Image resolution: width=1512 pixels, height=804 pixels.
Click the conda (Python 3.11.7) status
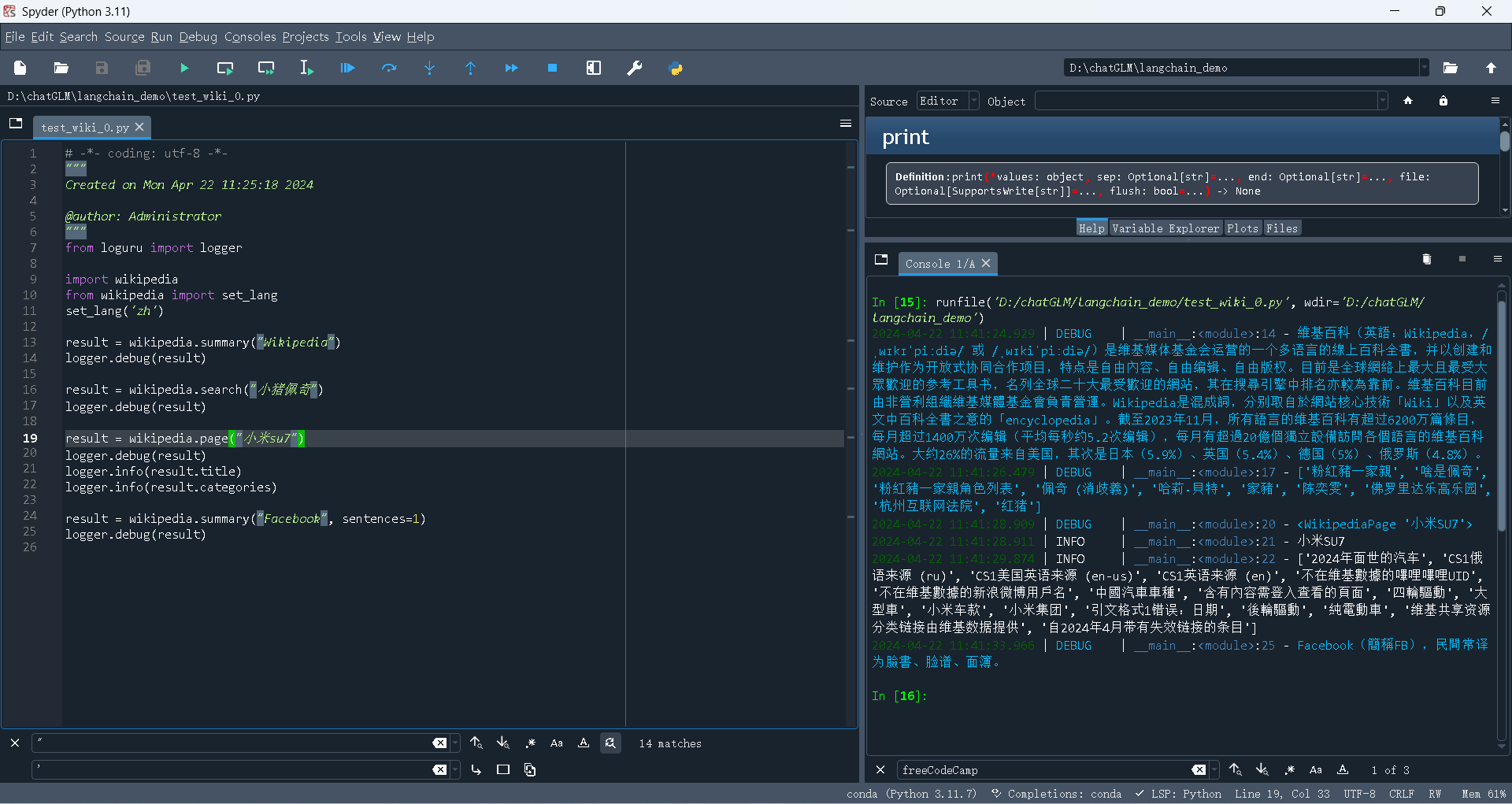911,794
